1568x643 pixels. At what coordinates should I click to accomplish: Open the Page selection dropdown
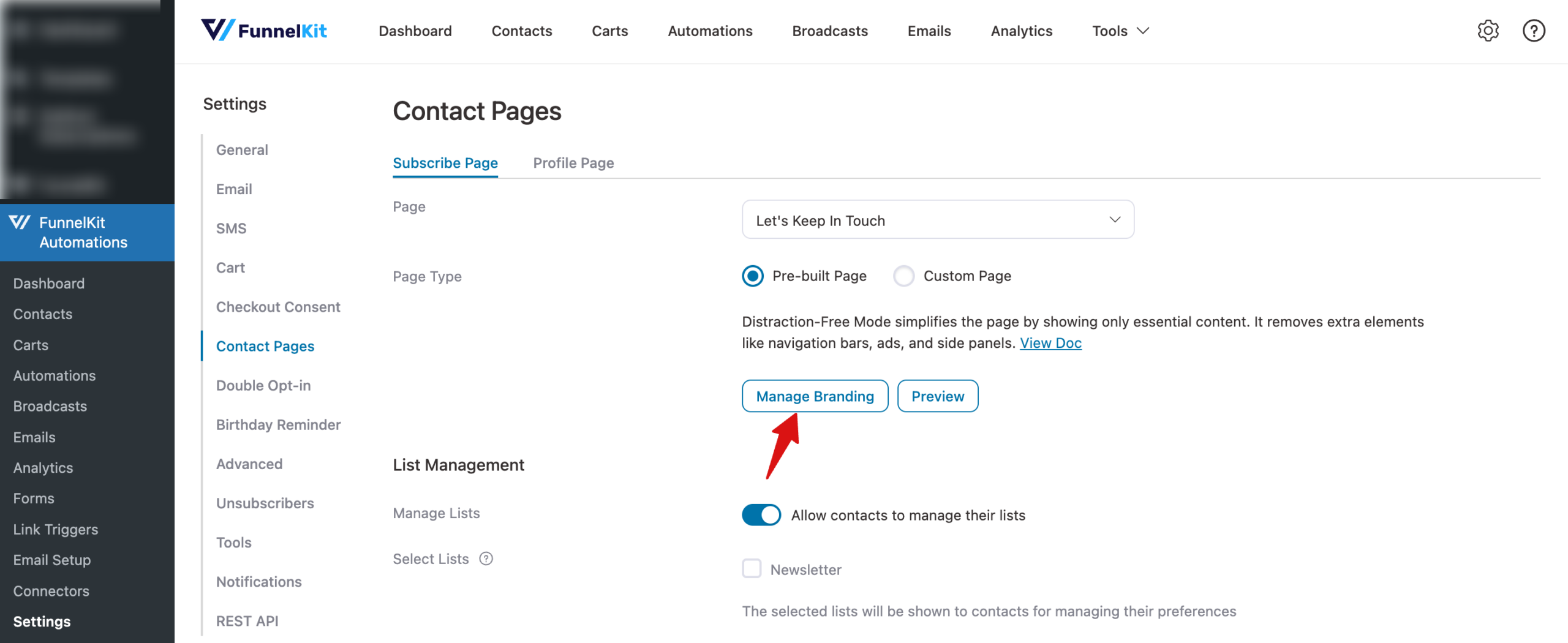[x=938, y=220]
